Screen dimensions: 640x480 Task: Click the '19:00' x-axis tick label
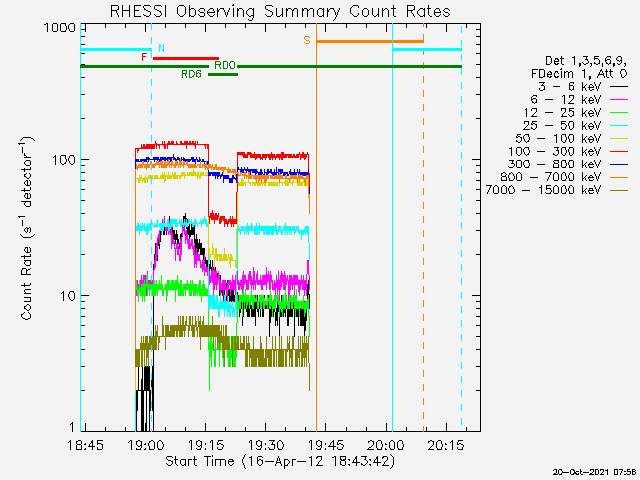[146, 445]
